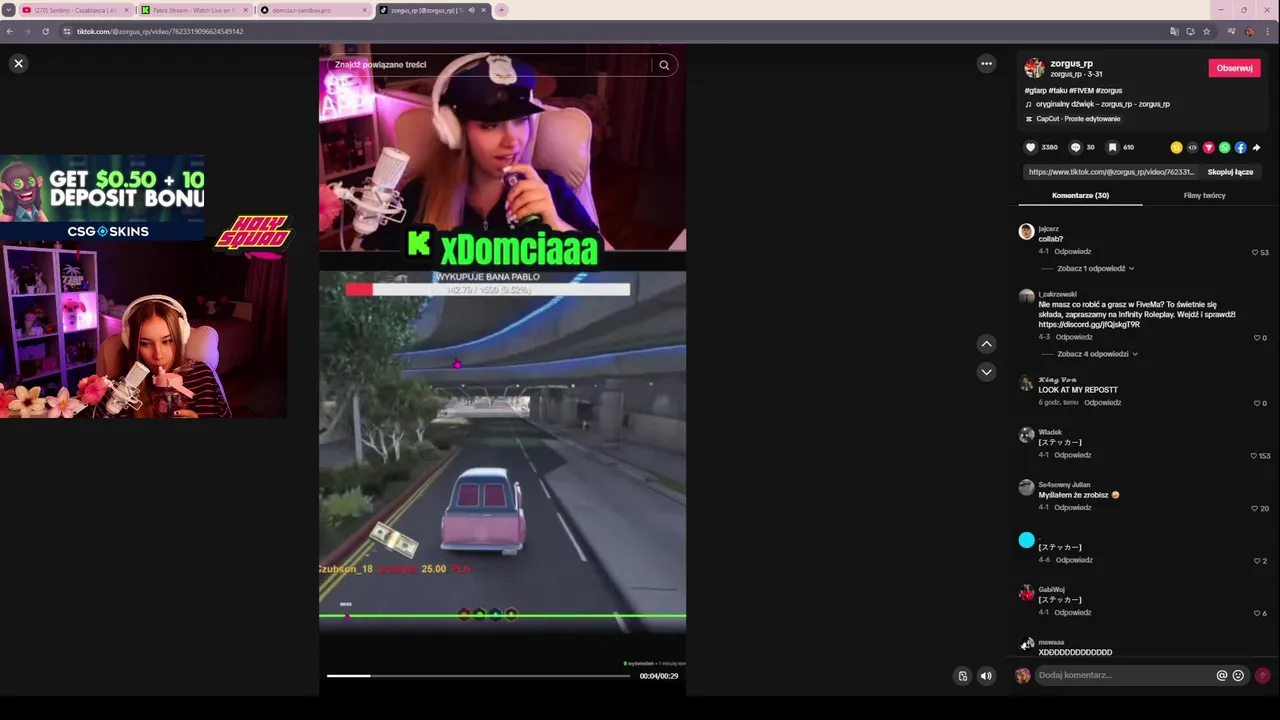Screen dimensions: 1280x720
Task: Share the video to Facebook
Action: click(x=1240, y=147)
